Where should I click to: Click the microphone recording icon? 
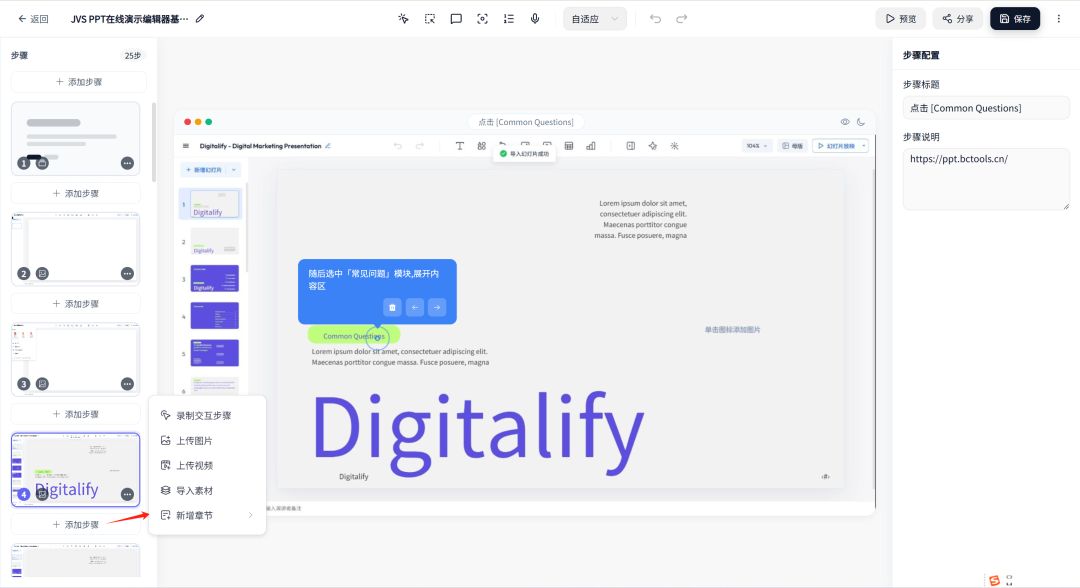point(534,19)
